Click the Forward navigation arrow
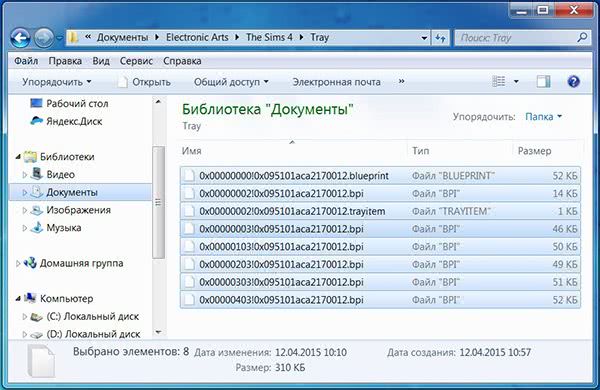The height and width of the screenshot is (390, 600). [x=44, y=38]
